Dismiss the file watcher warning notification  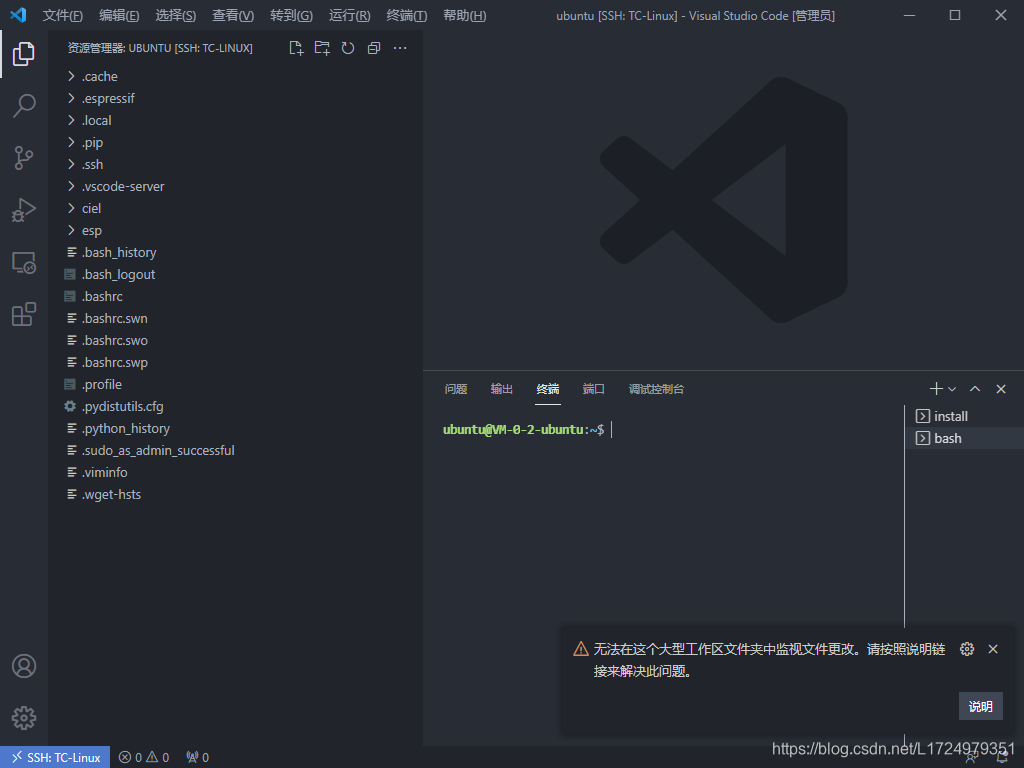tap(993, 649)
